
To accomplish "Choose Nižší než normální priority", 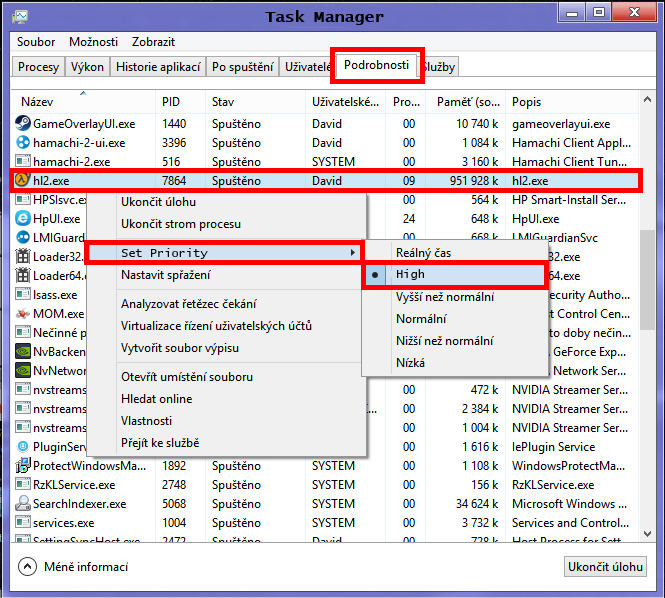I will [x=455, y=341].
